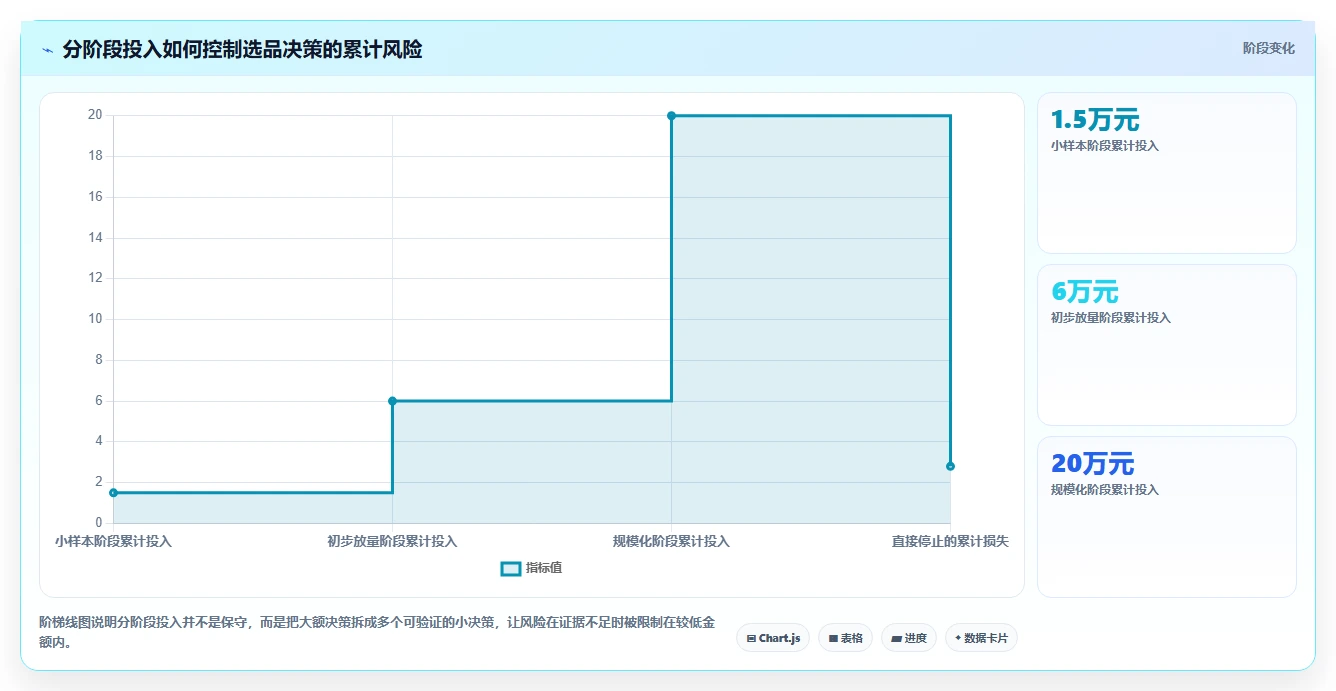The image size is (1336, 691).
Task: Click the card caption 小样本阶段累计投入 under 1.5万元
Action: coord(1104,145)
